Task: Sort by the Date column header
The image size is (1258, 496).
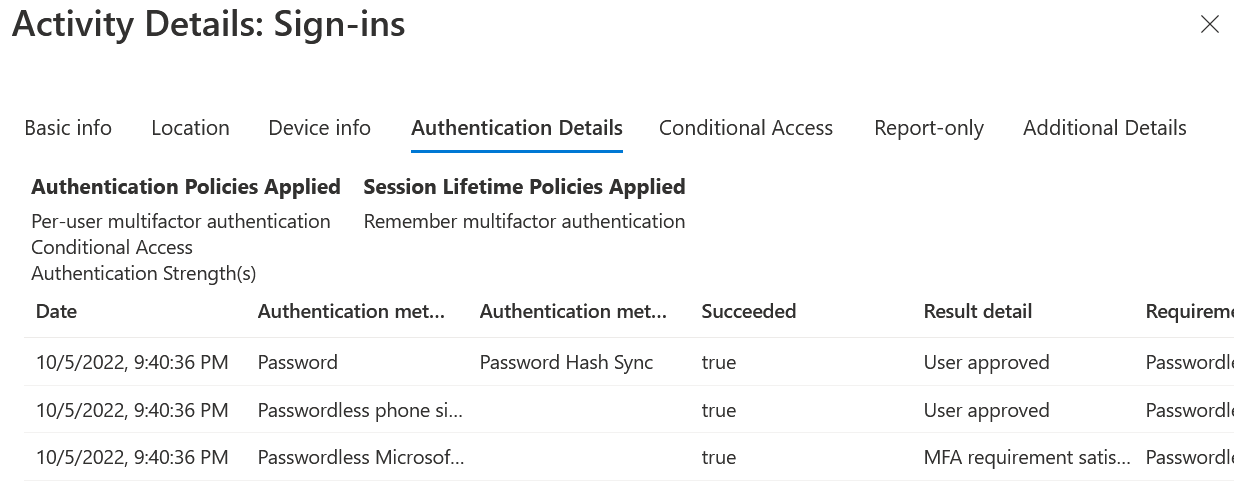Action: pos(56,311)
